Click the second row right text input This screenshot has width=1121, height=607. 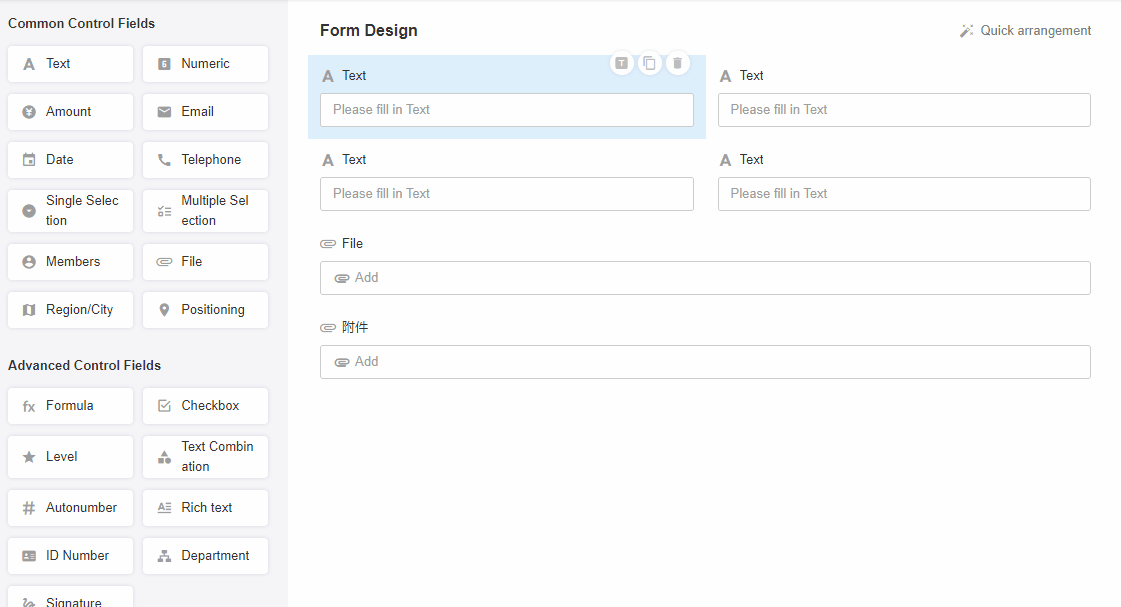pyautogui.click(x=904, y=194)
